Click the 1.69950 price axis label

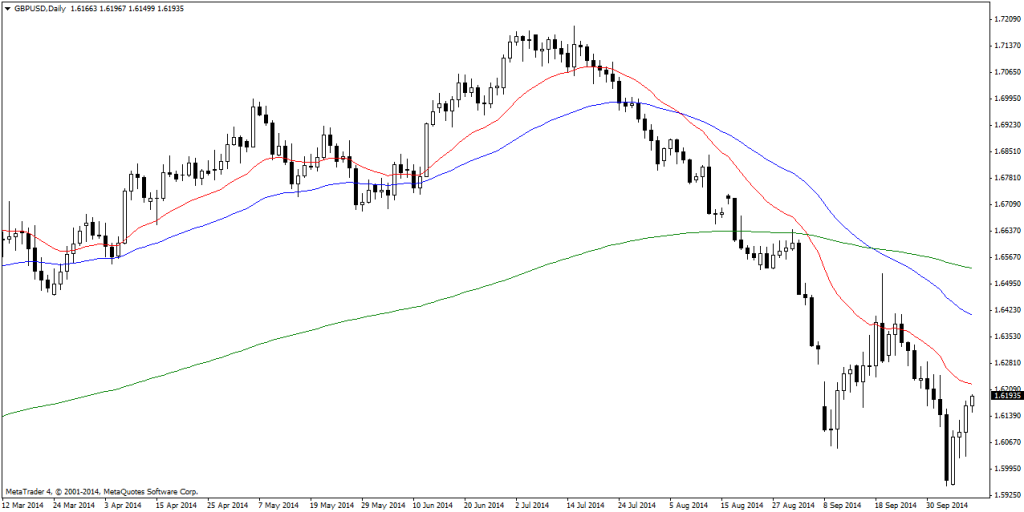pos(1003,98)
